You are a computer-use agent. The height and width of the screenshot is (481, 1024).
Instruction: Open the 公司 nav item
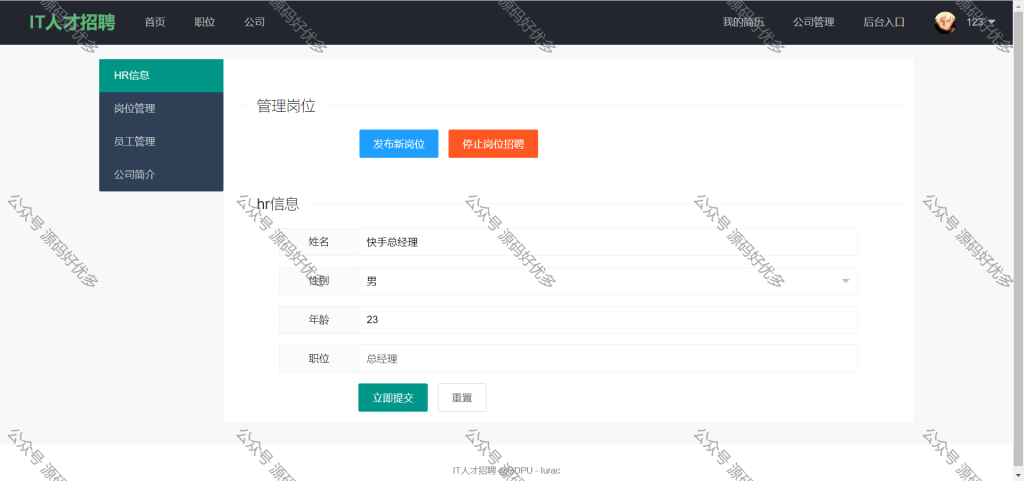[255, 22]
